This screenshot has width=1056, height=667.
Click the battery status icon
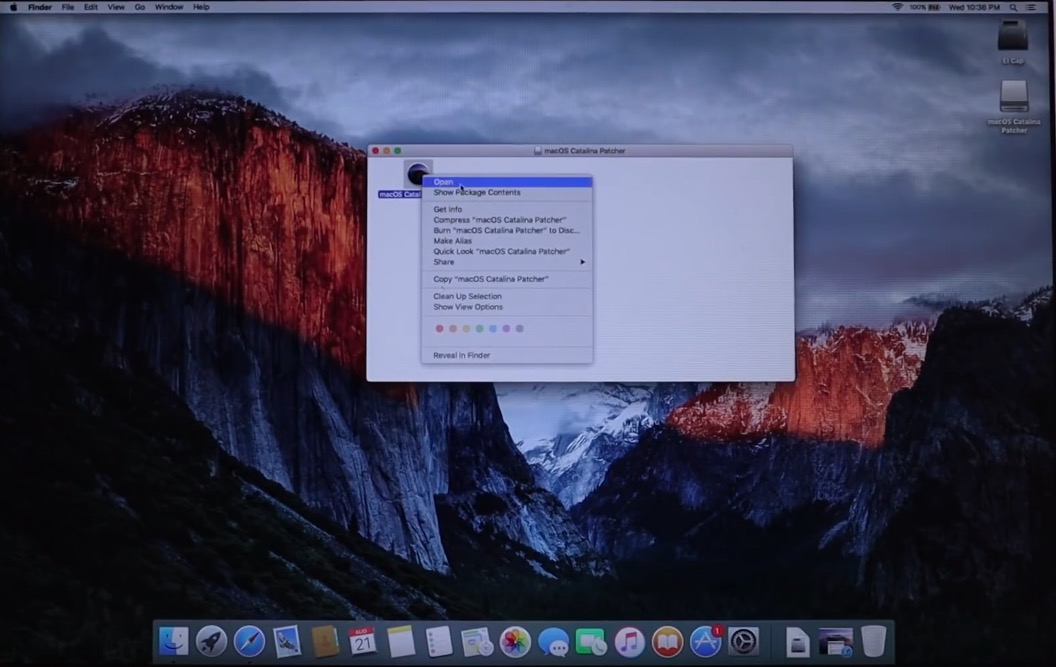(933, 7)
